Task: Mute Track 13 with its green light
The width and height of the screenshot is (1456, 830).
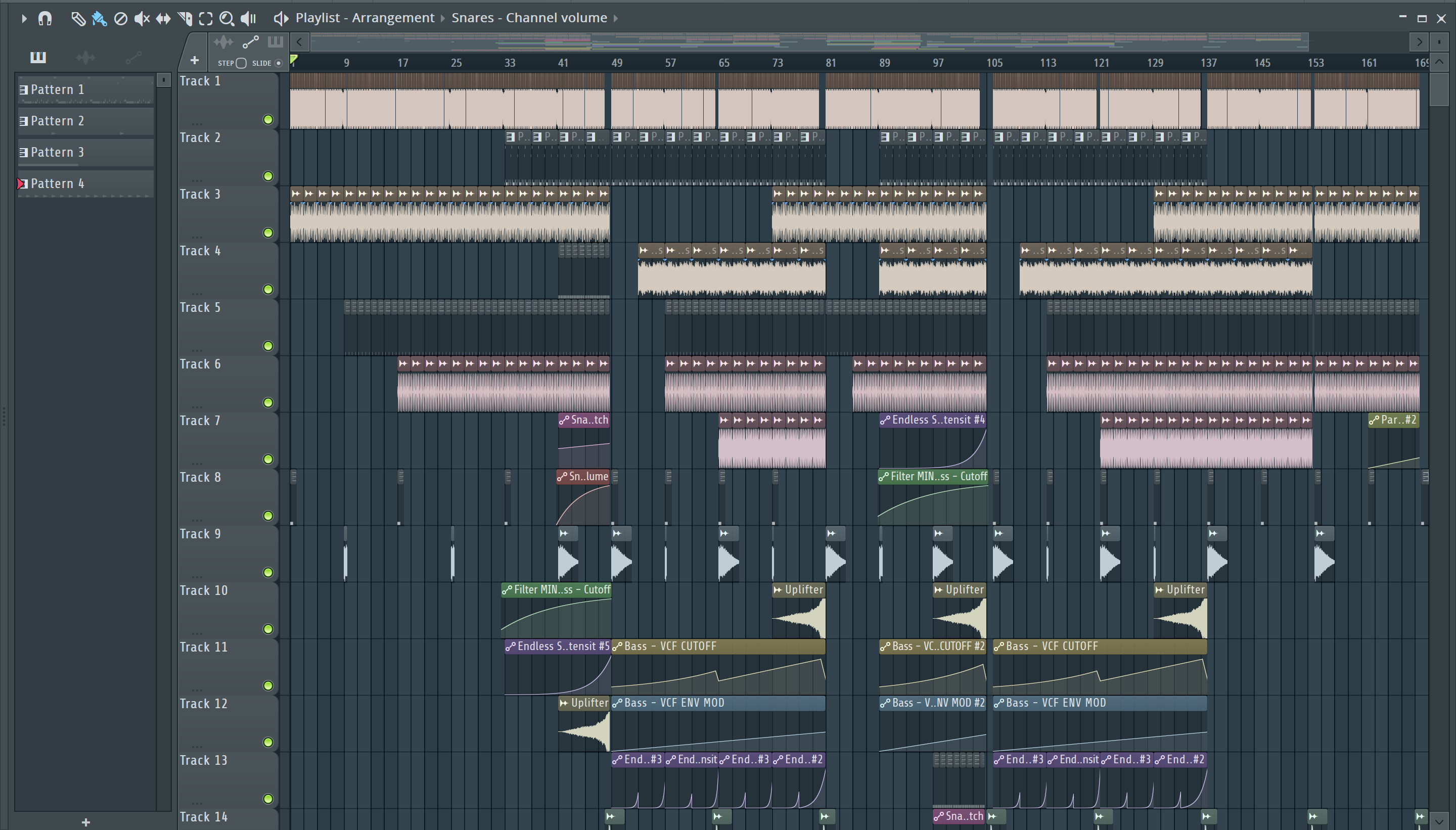Action: (268, 799)
